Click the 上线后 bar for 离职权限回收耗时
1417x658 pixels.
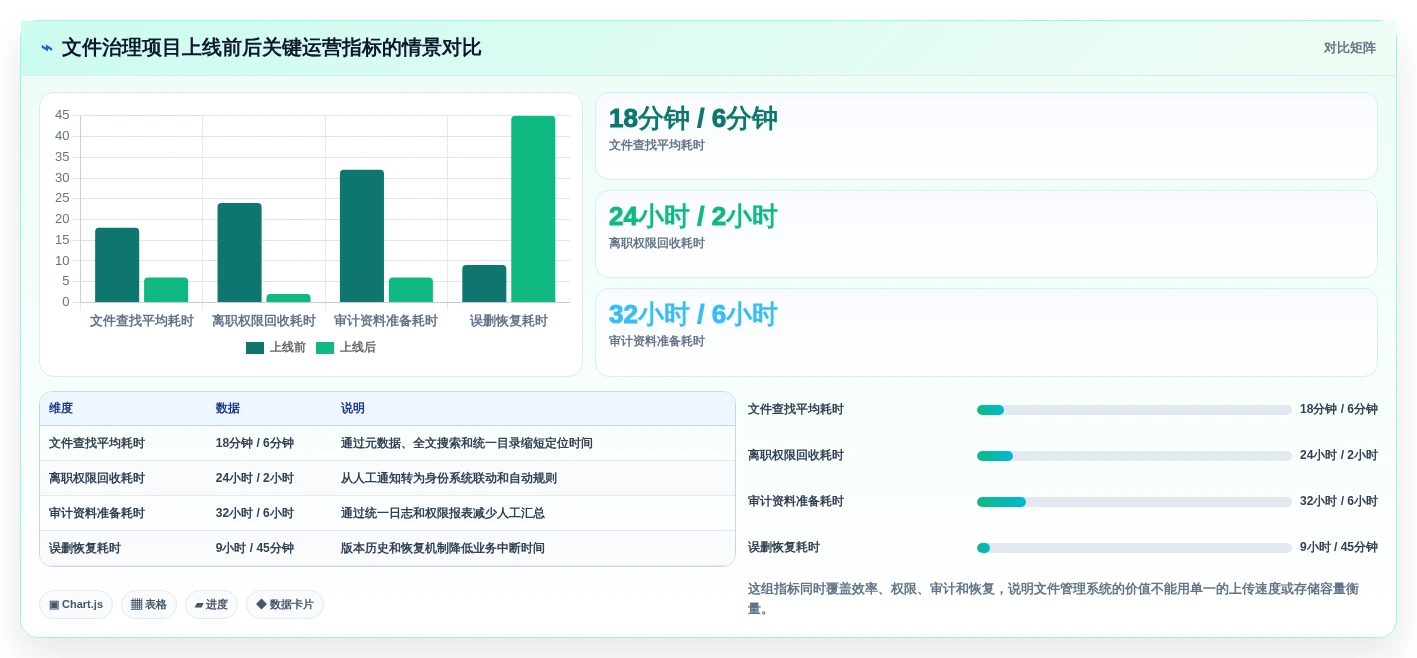tap(288, 298)
